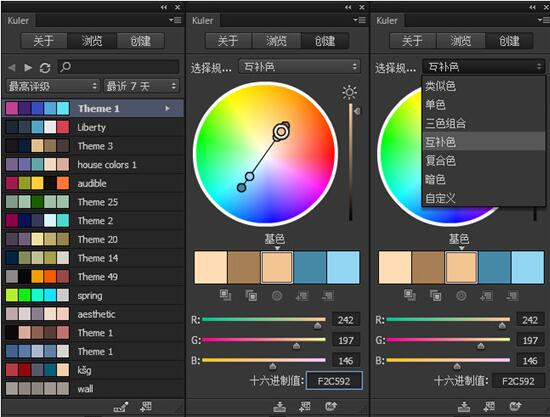Choose 三色组合 from the rule list

[484, 123]
